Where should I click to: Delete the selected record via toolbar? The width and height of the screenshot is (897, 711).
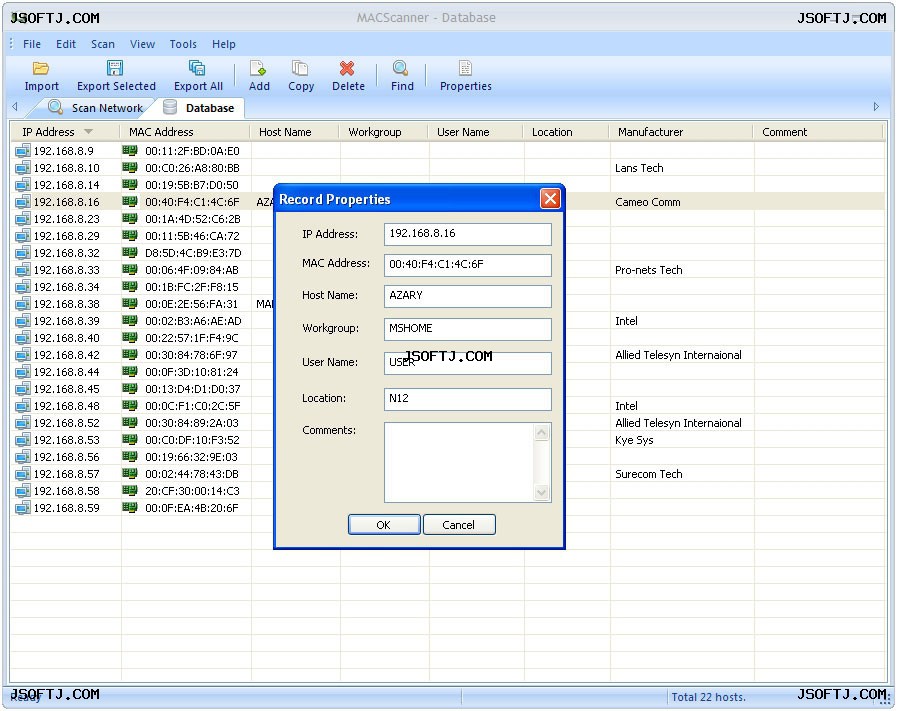click(347, 69)
